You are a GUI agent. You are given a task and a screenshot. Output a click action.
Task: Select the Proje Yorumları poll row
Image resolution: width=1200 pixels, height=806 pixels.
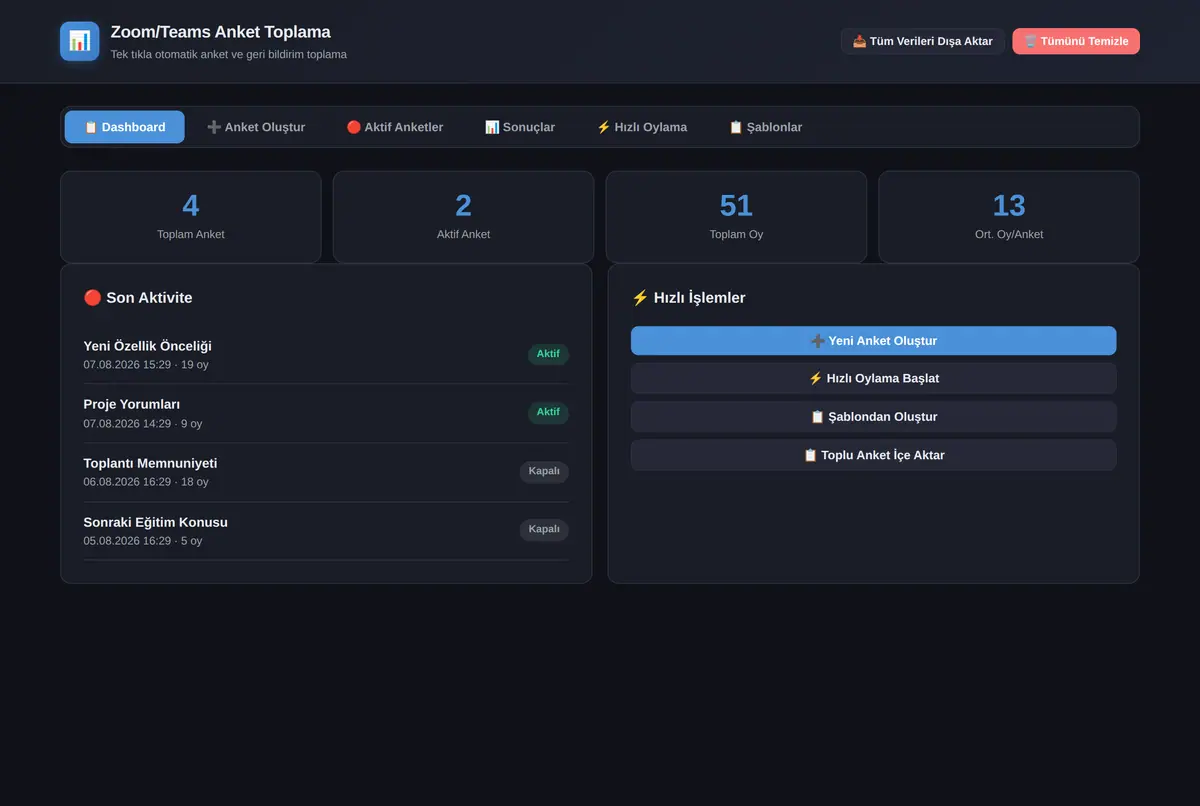click(326, 413)
